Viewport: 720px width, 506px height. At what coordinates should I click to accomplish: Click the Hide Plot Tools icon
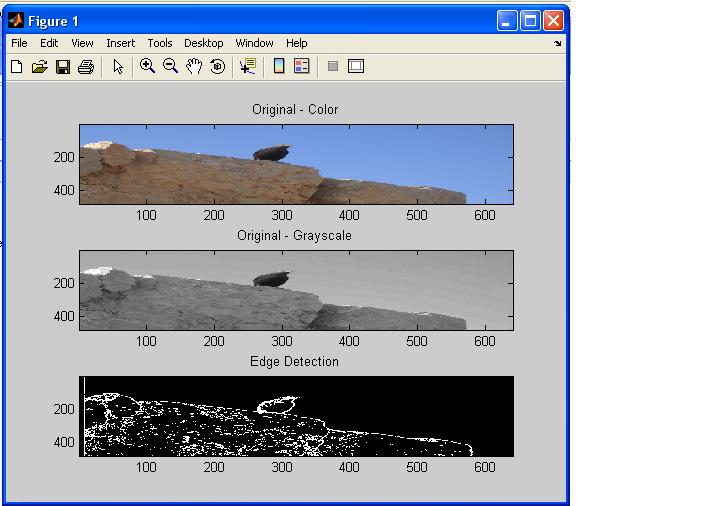tap(333, 67)
